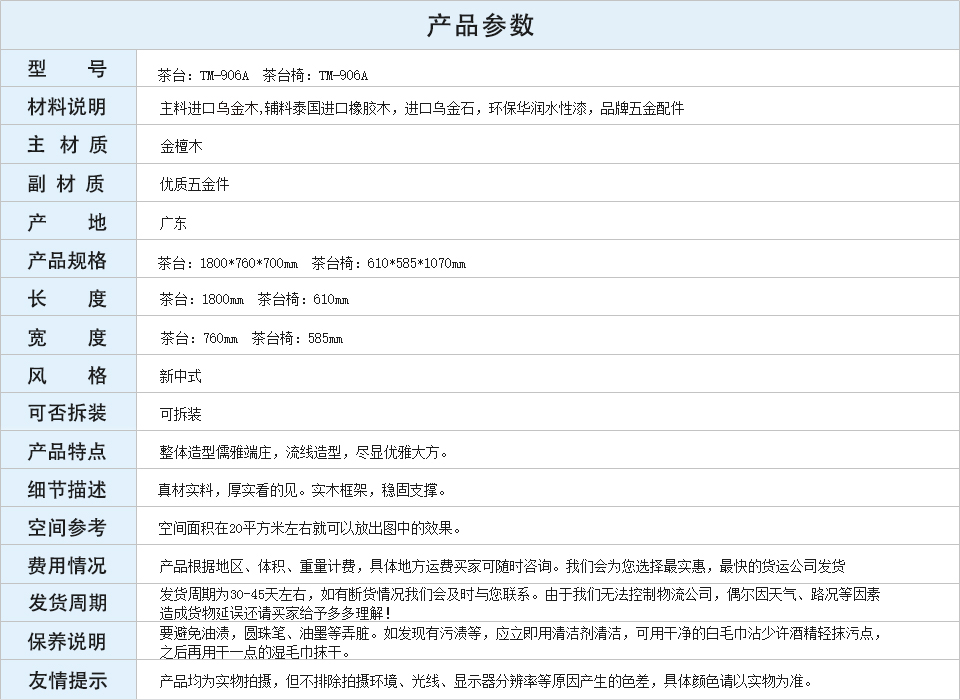Click the 产品特点 description text
Viewport: 960px width, 700px height.
point(304,452)
